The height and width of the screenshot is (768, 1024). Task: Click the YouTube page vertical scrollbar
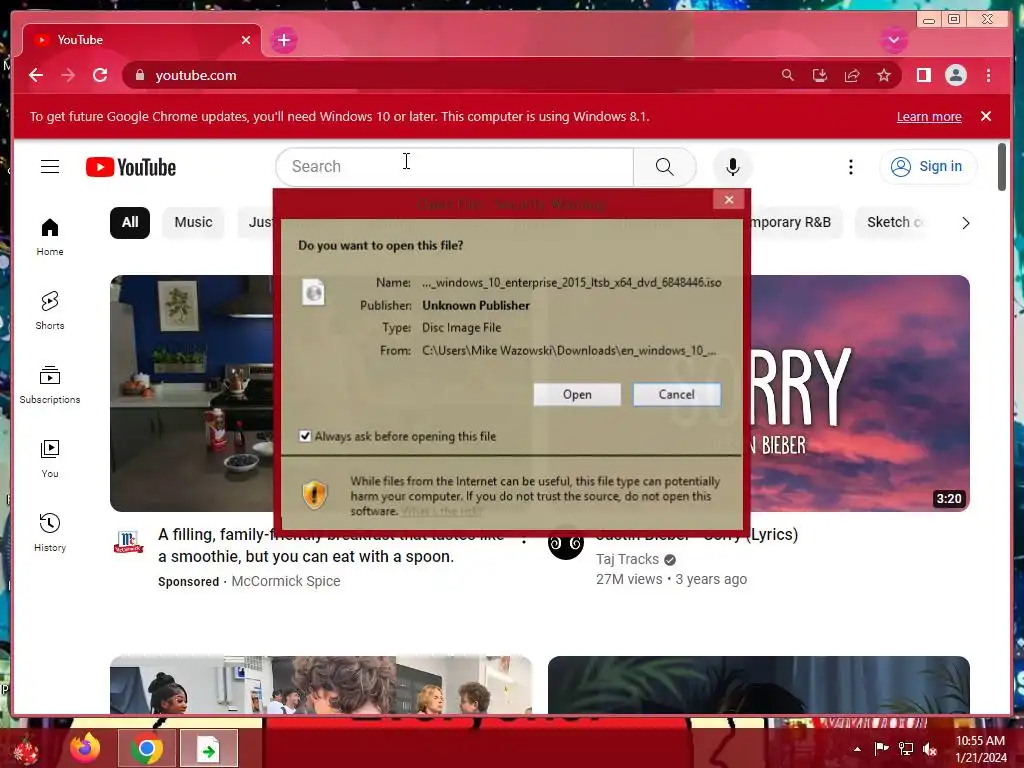point(1001,167)
